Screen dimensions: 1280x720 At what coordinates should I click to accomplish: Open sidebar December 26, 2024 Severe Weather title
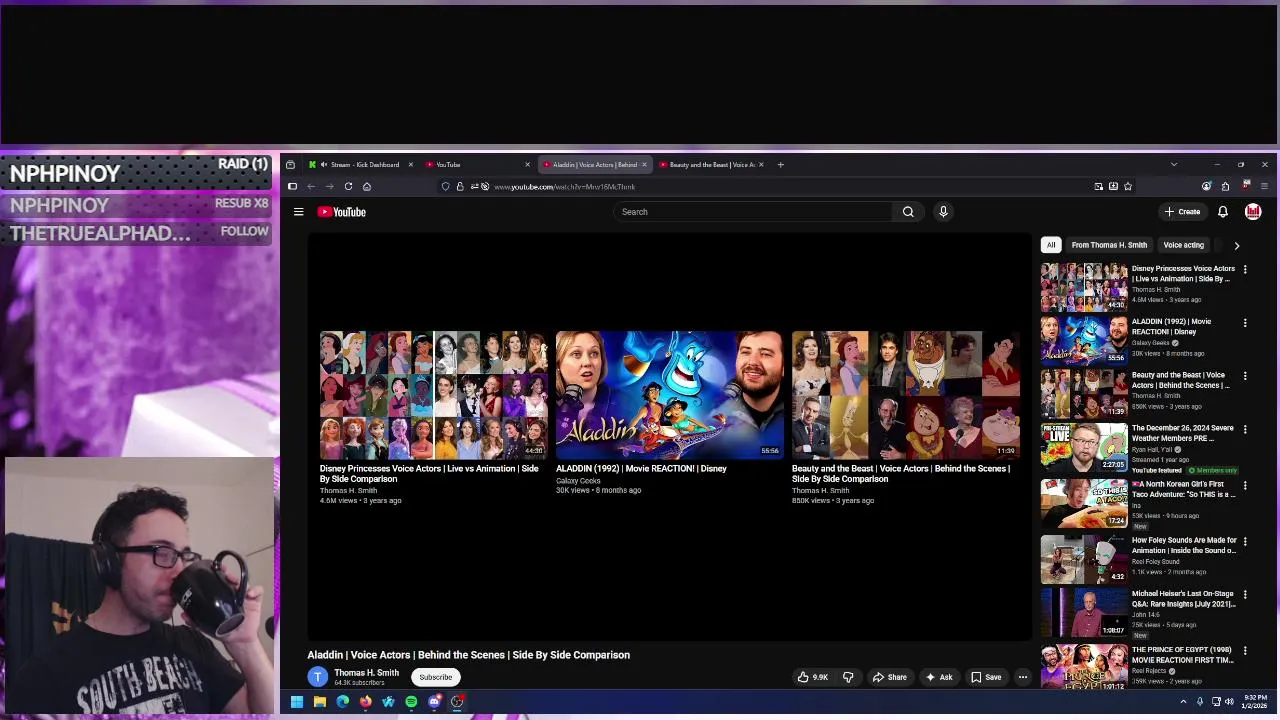(x=1183, y=433)
